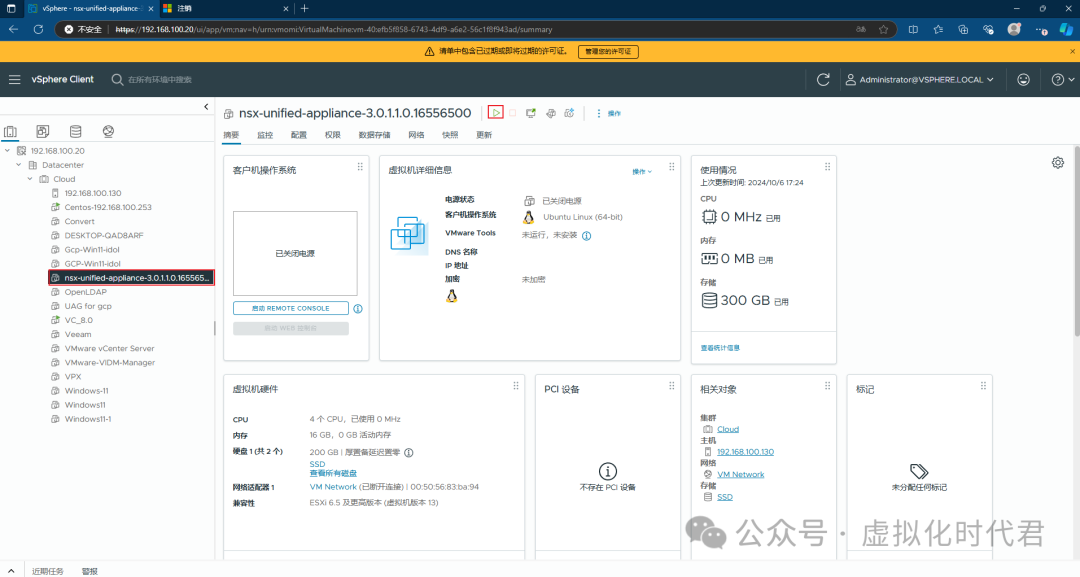Select the Veeam VM in tree

[78, 334]
